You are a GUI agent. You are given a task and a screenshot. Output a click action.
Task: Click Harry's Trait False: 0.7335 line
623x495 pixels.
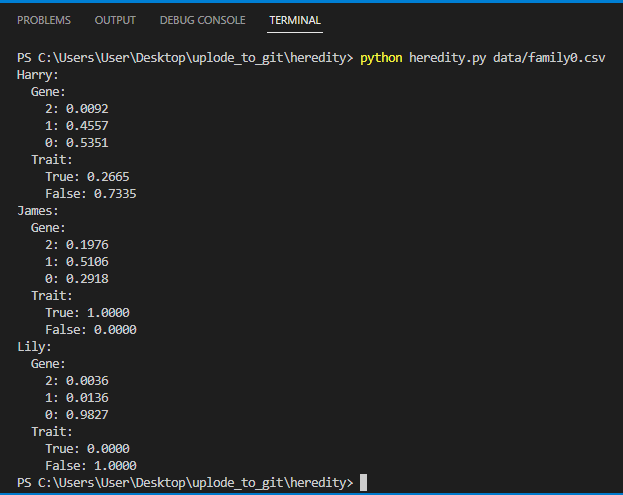click(90, 194)
